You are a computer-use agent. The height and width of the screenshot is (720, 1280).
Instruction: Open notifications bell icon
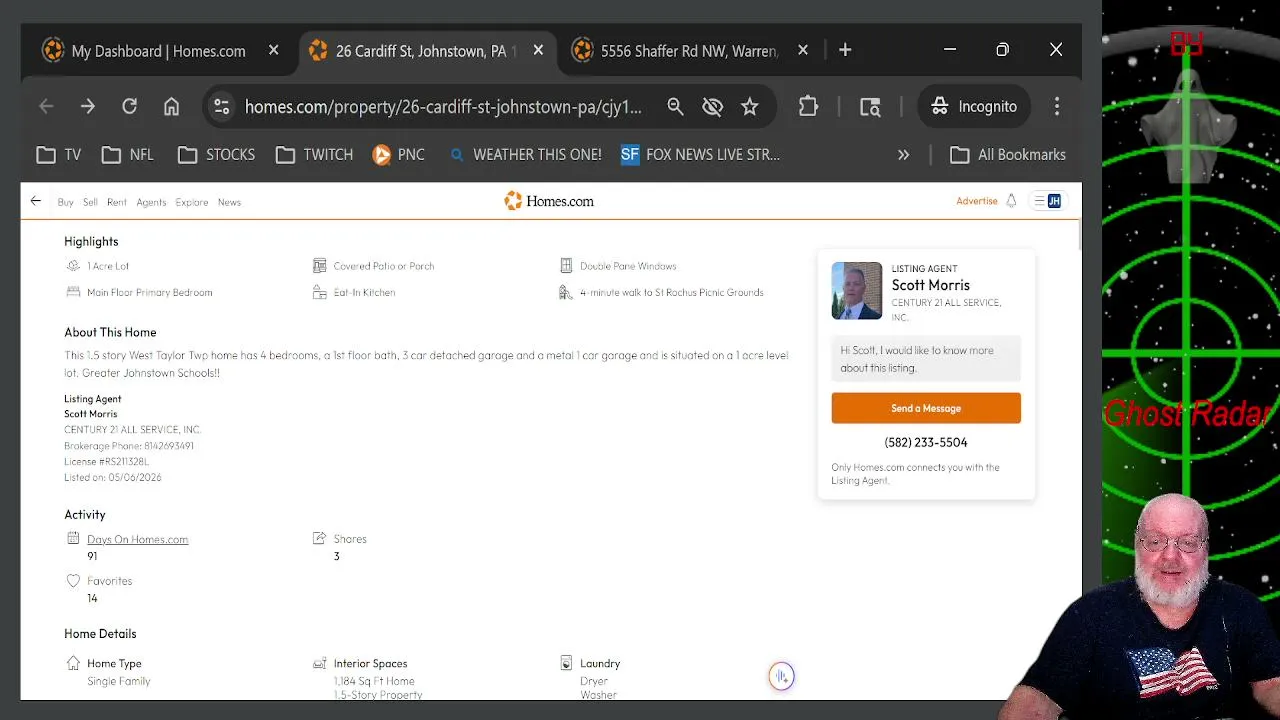(1011, 201)
